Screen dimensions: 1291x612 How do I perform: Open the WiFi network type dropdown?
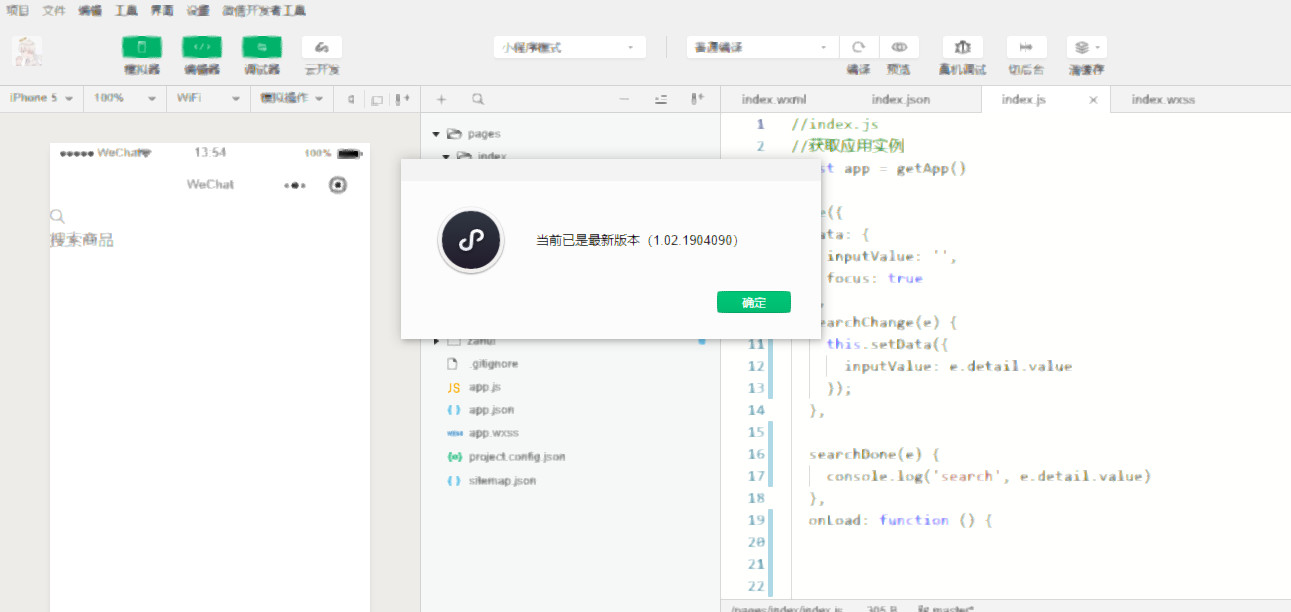tap(208, 98)
